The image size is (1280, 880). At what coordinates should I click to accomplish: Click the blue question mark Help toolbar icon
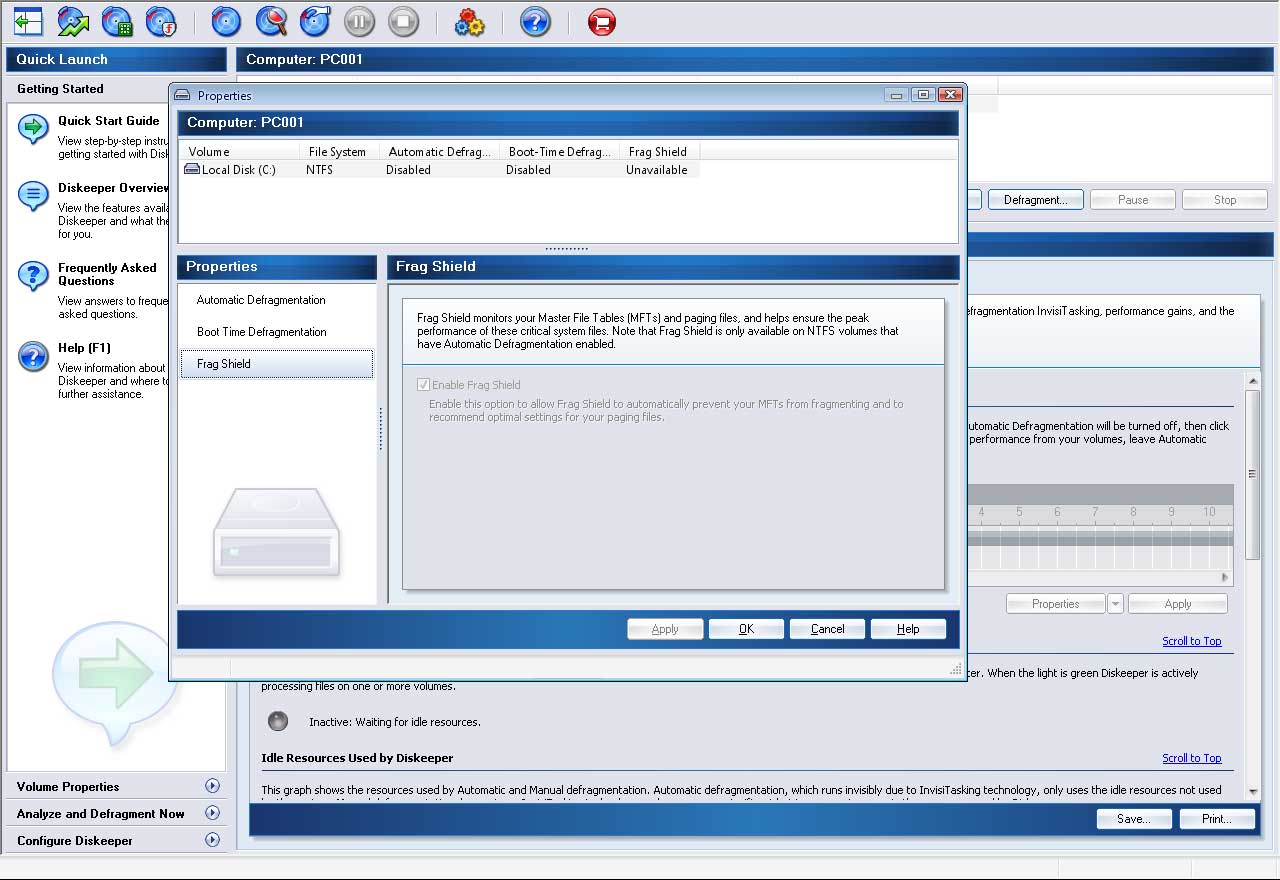(x=535, y=21)
